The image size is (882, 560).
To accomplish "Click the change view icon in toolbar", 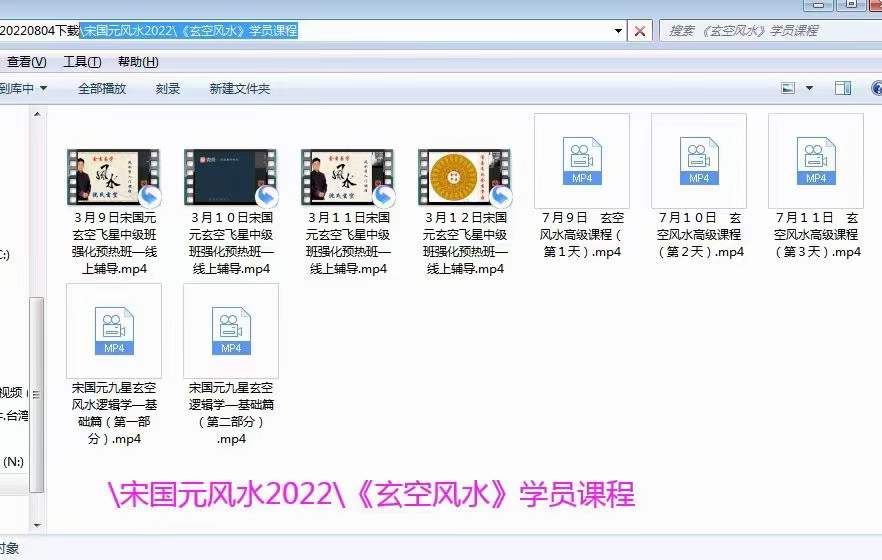I will [x=789, y=88].
